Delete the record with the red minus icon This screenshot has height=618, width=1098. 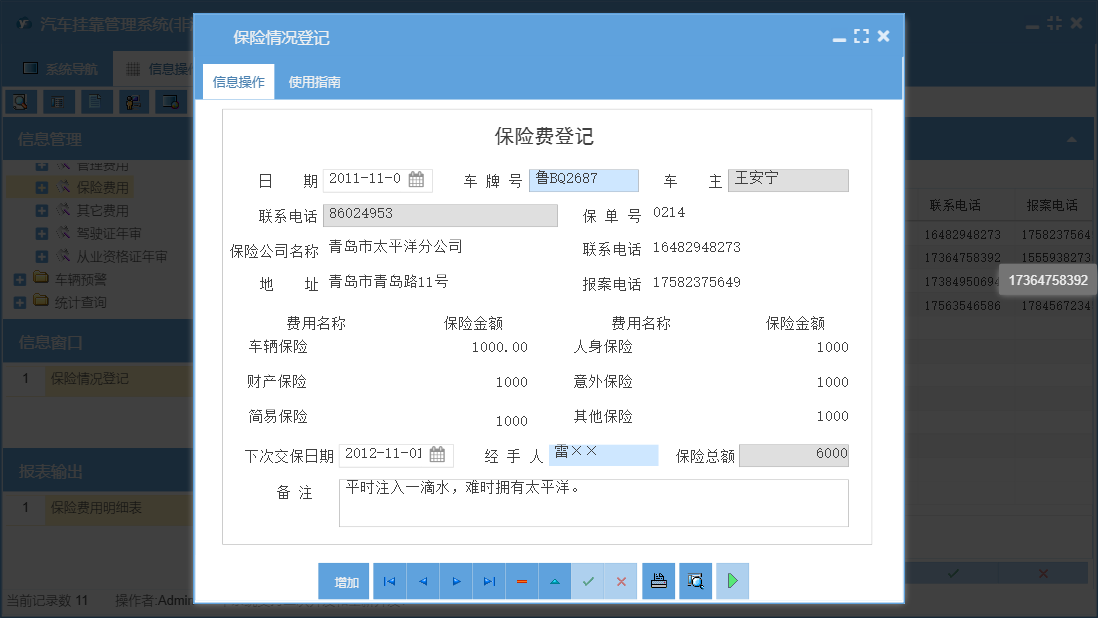(x=522, y=581)
